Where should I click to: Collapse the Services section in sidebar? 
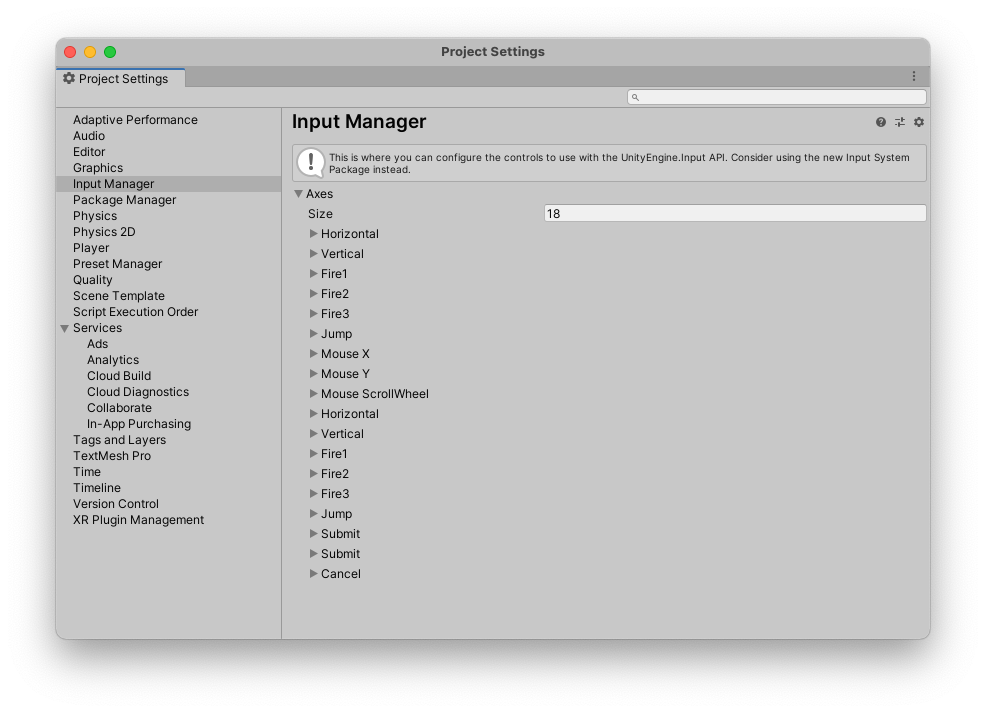point(64,328)
